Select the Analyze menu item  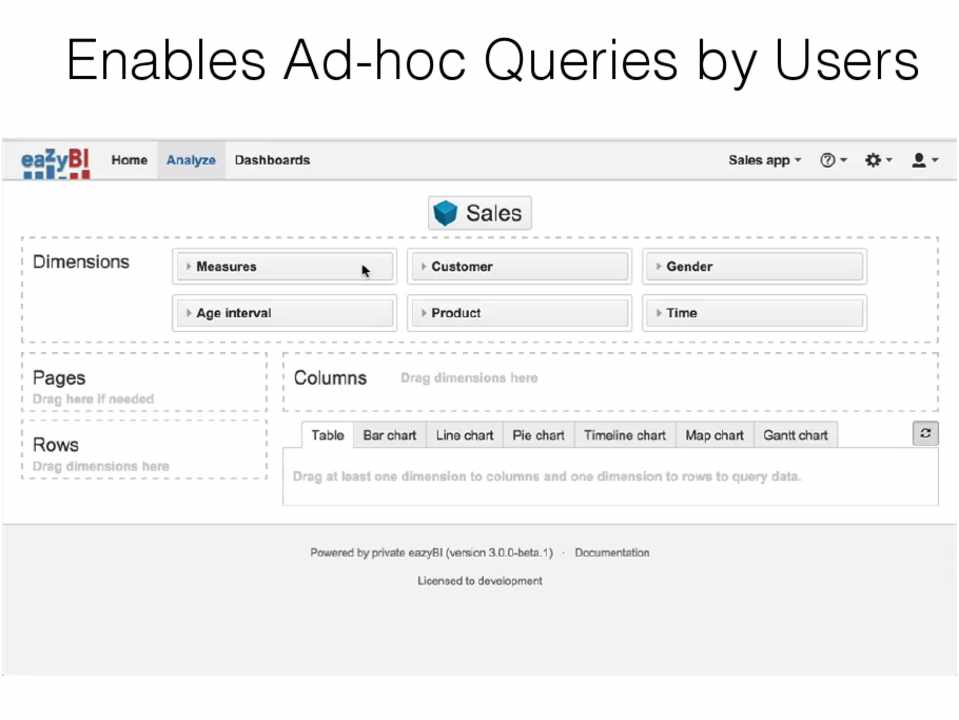pyautogui.click(x=191, y=160)
